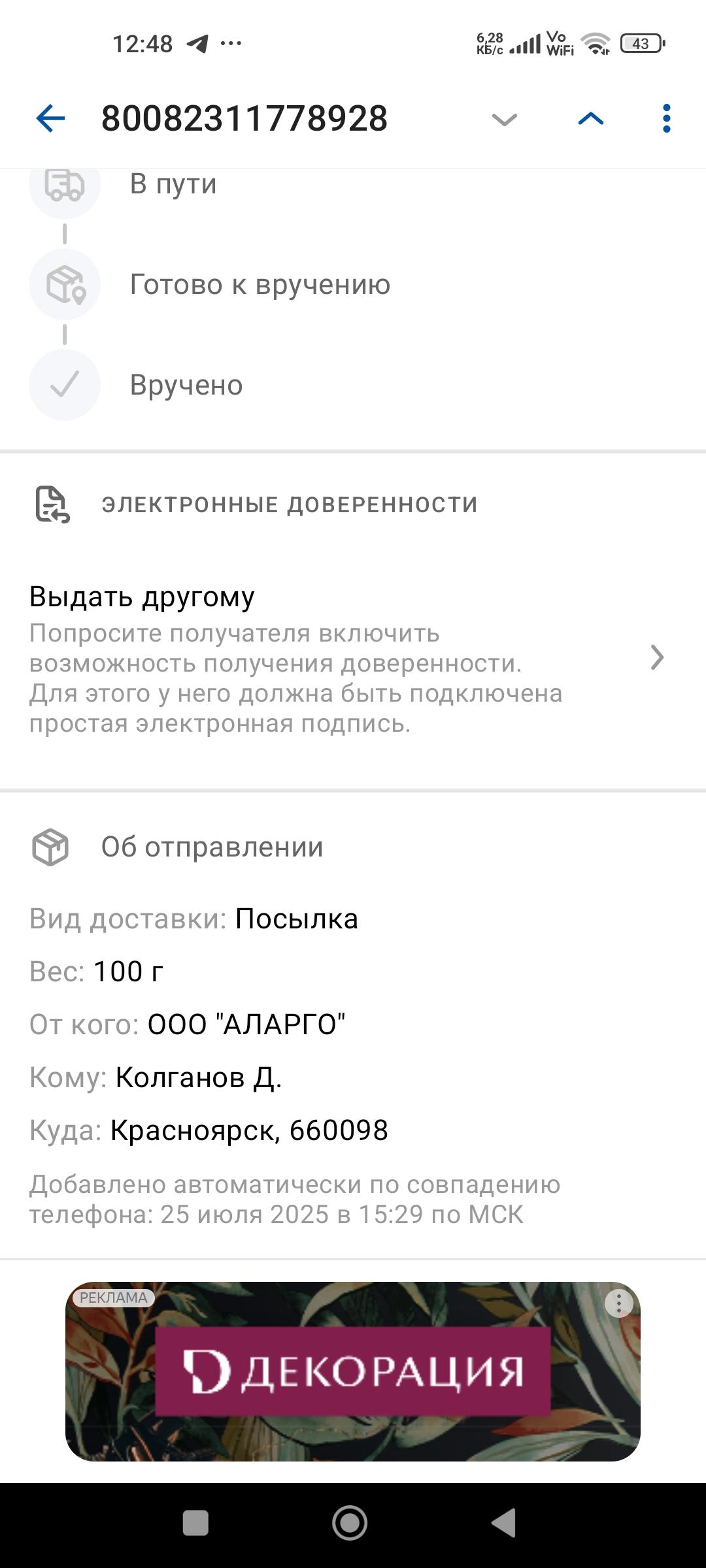The width and height of the screenshot is (706, 1568).
Task: Open the Декорация advertisement banner
Action: click(353, 1372)
